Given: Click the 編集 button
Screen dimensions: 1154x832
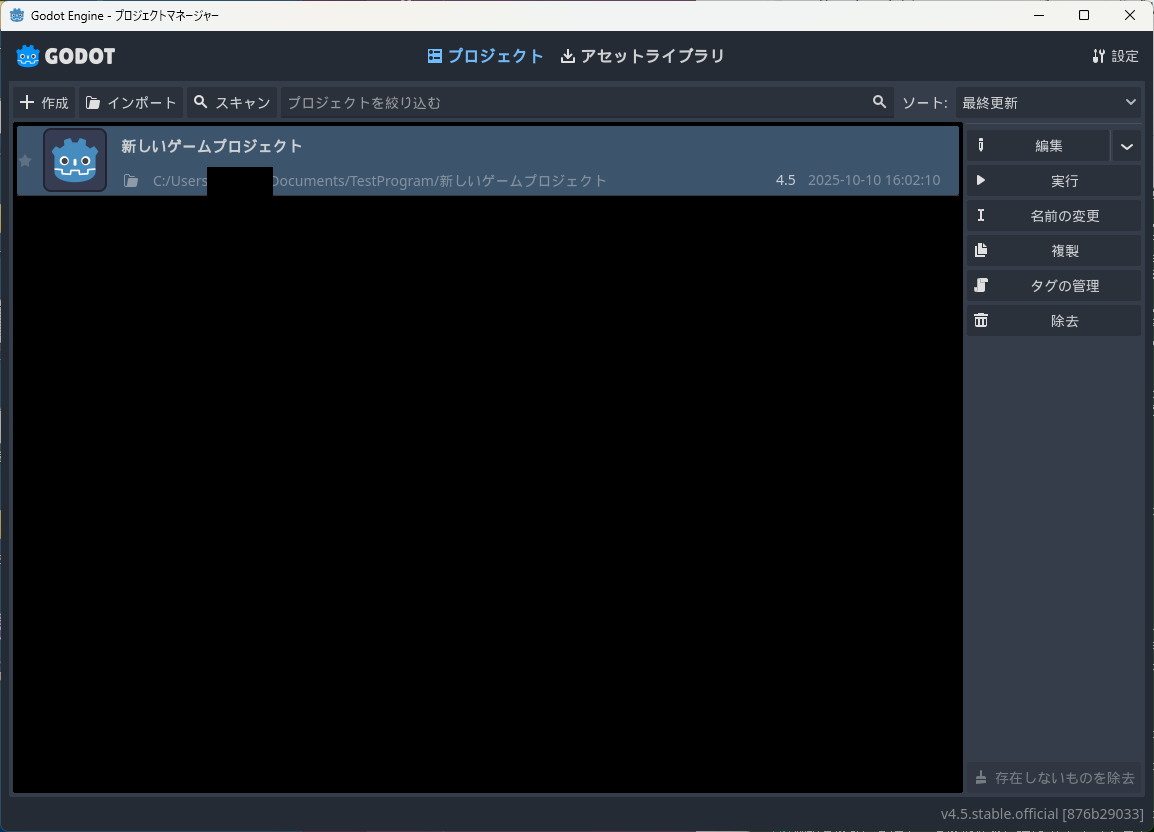Looking at the screenshot, I should coord(1038,146).
